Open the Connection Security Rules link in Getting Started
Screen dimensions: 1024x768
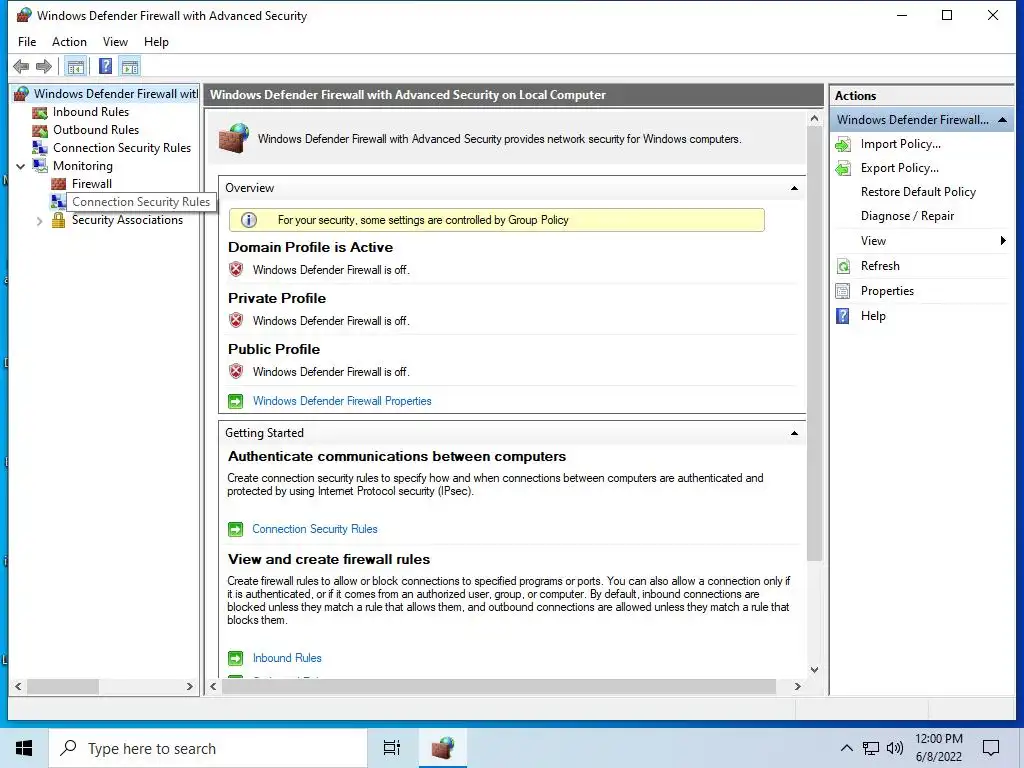click(x=315, y=529)
